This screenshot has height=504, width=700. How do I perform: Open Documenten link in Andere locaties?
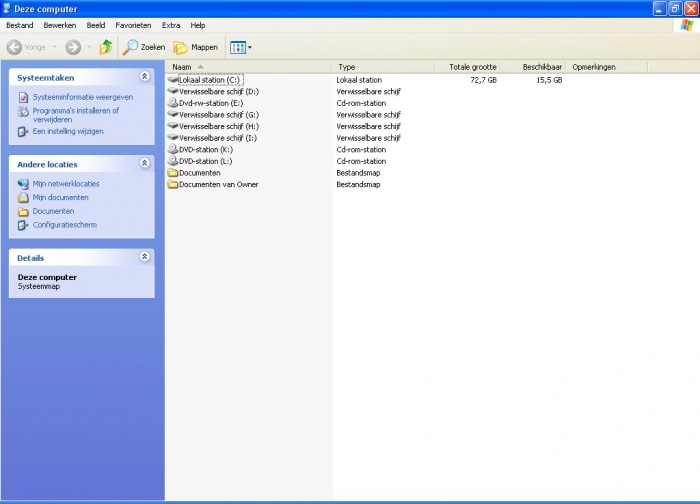click(x=53, y=211)
